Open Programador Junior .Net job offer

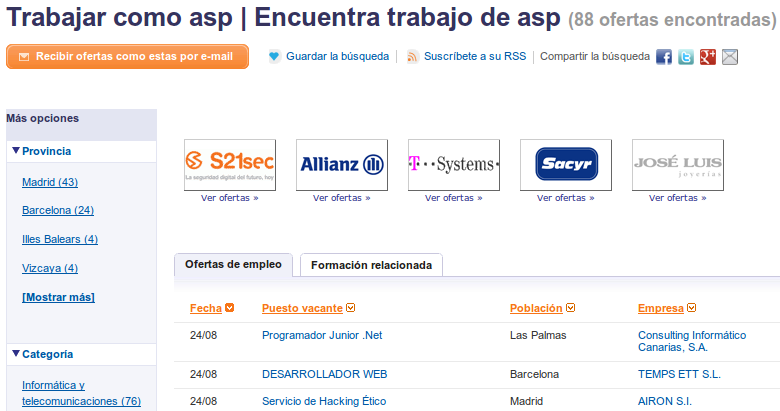(x=322, y=336)
